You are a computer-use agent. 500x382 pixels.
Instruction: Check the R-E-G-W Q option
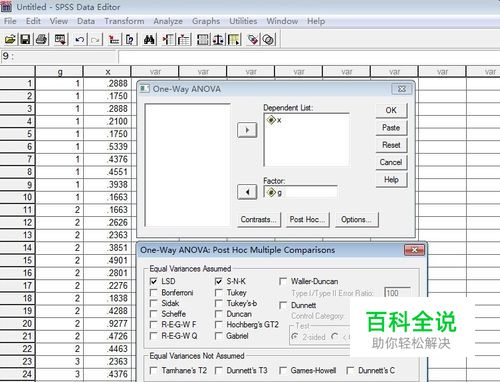point(154,336)
